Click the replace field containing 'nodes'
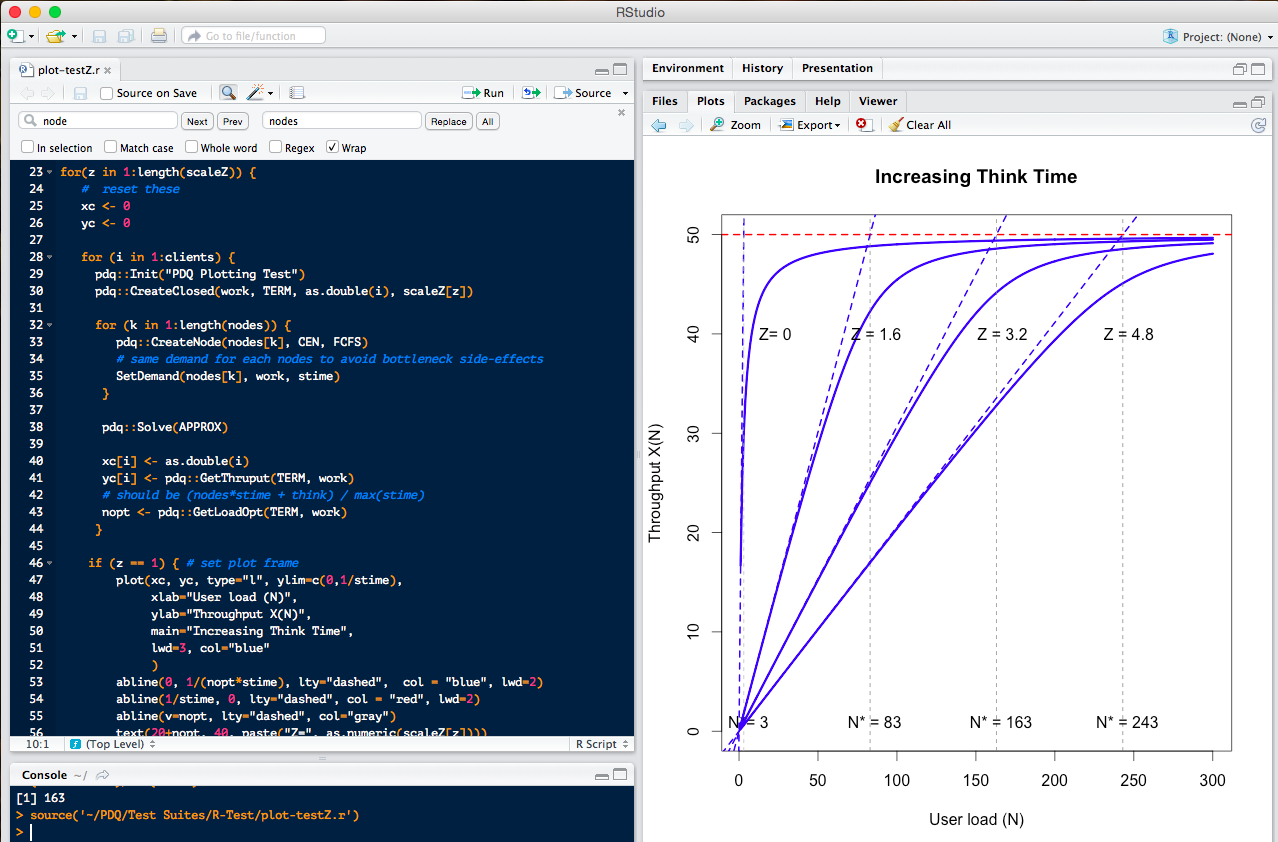Image resolution: width=1278 pixels, height=842 pixels. (x=341, y=121)
